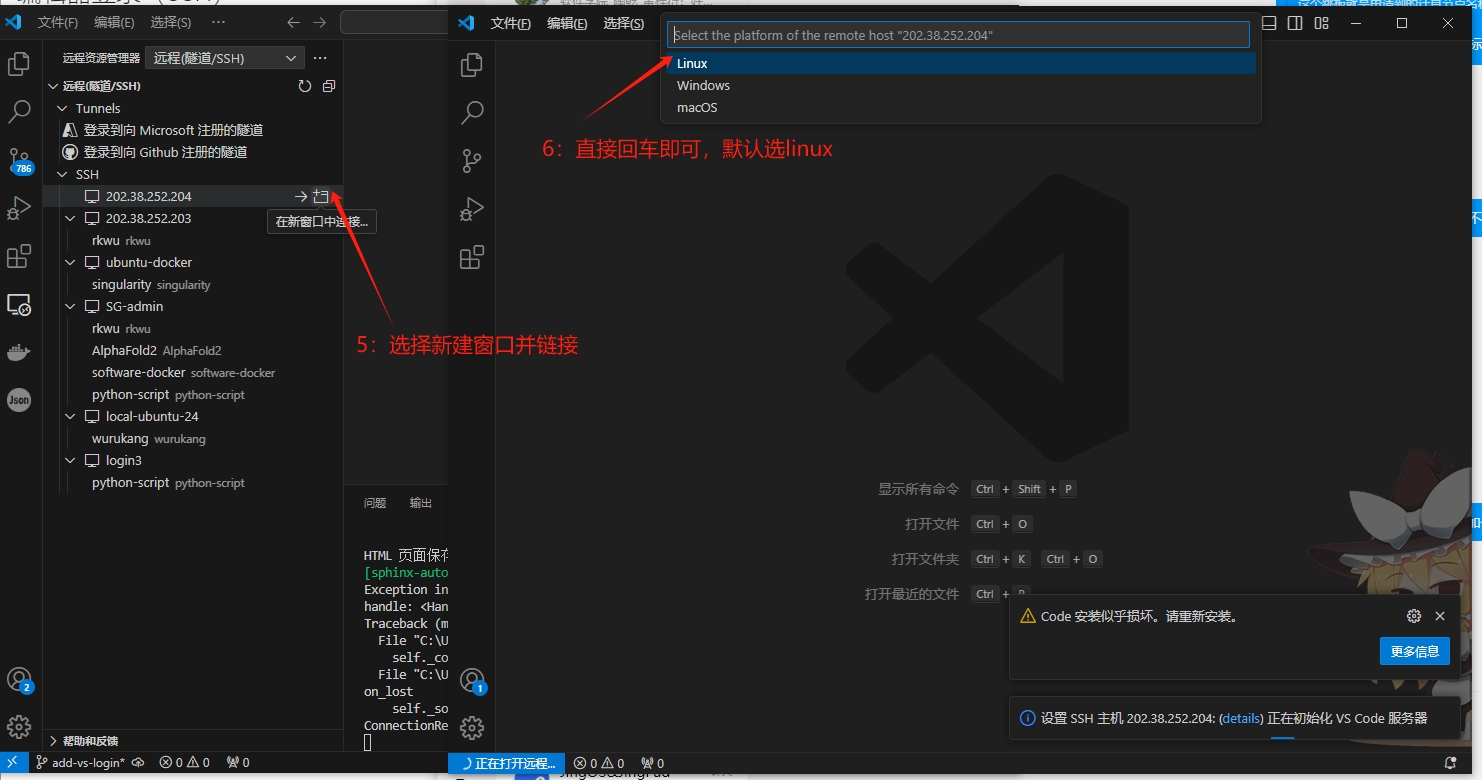Click the platform selection input field
Image resolution: width=1482 pixels, height=780 pixels.
click(958, 35)
